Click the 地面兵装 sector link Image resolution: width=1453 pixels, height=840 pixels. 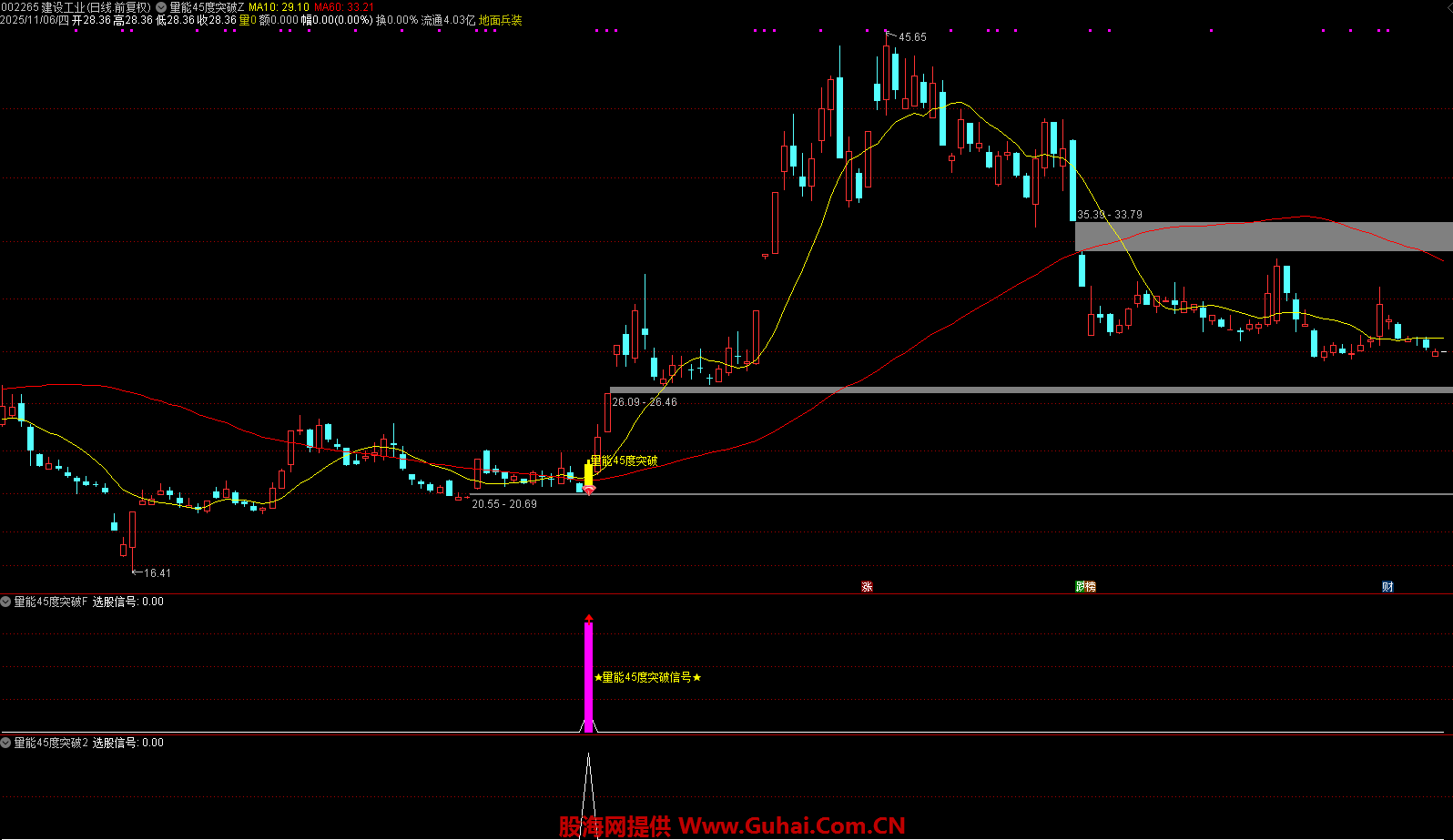point(501,20)
